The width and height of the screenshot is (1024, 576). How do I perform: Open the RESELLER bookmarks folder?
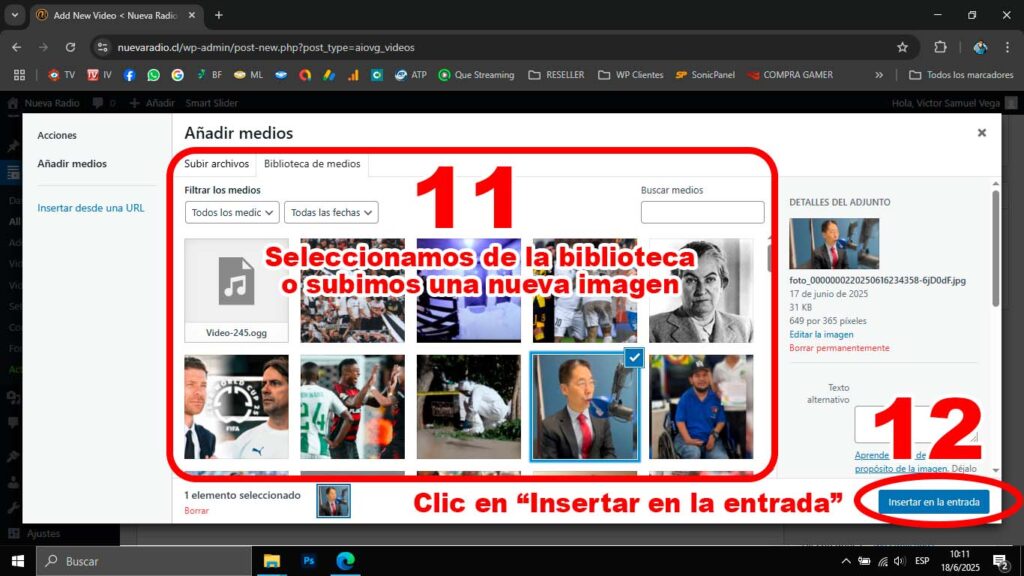click(x=556, y=75)
